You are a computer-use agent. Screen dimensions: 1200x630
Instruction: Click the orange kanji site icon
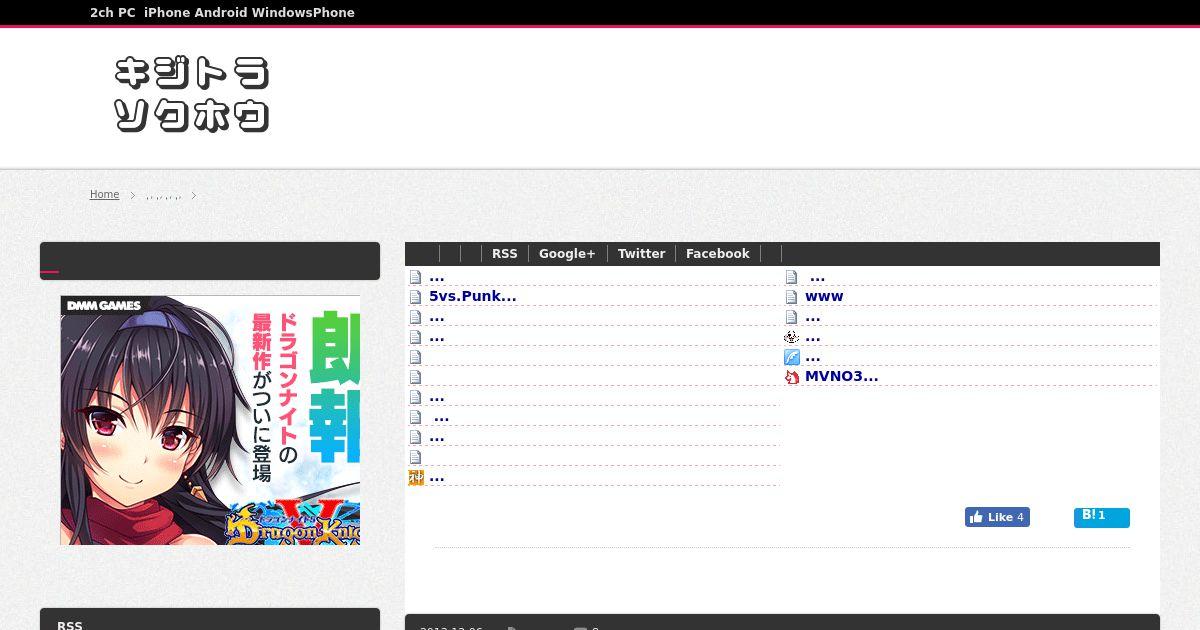tap(416, 477)
